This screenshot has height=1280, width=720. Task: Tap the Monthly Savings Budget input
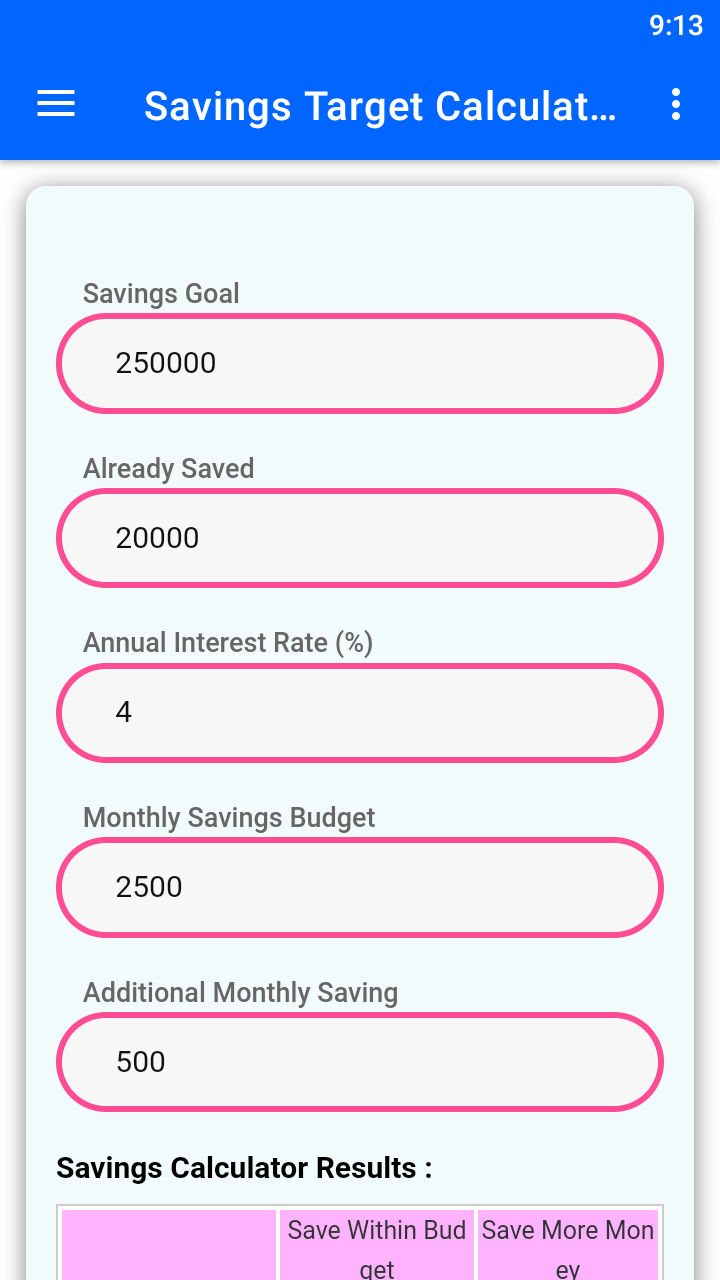click(x=359, y=887)
